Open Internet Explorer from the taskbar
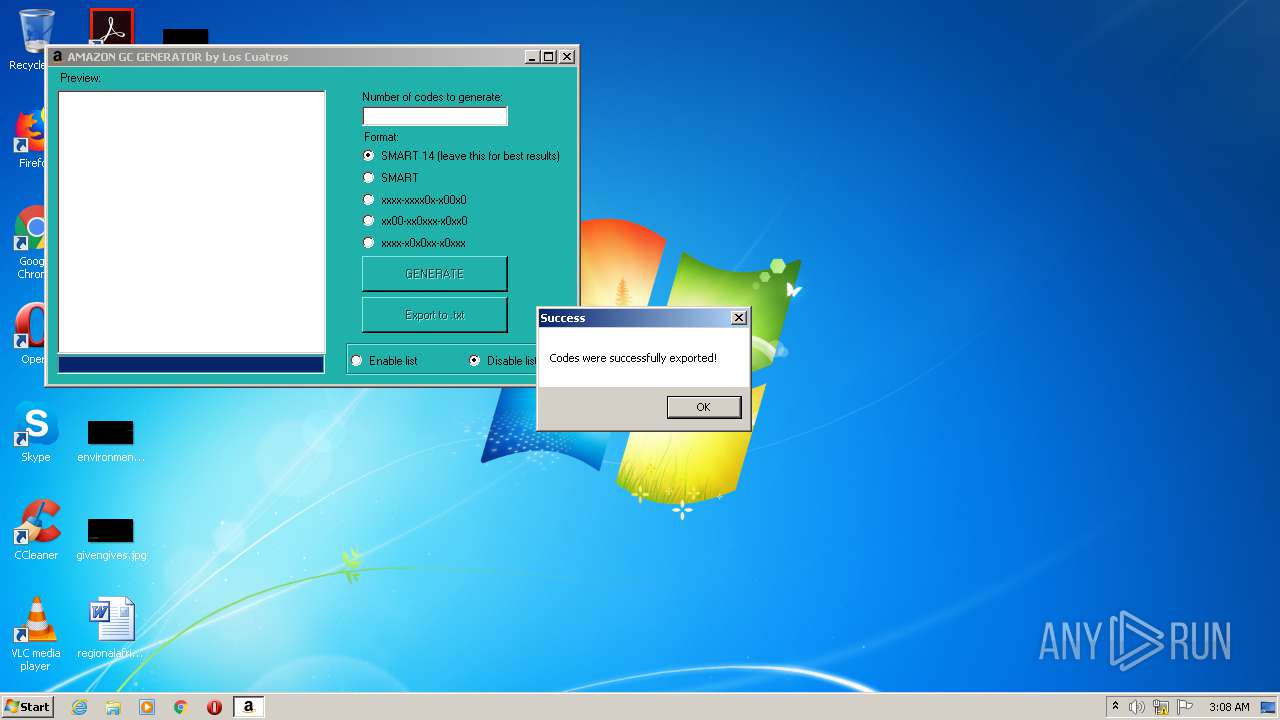Image resolution: width=1280 pixels, height=720 pixels. (x=80, y=707)
